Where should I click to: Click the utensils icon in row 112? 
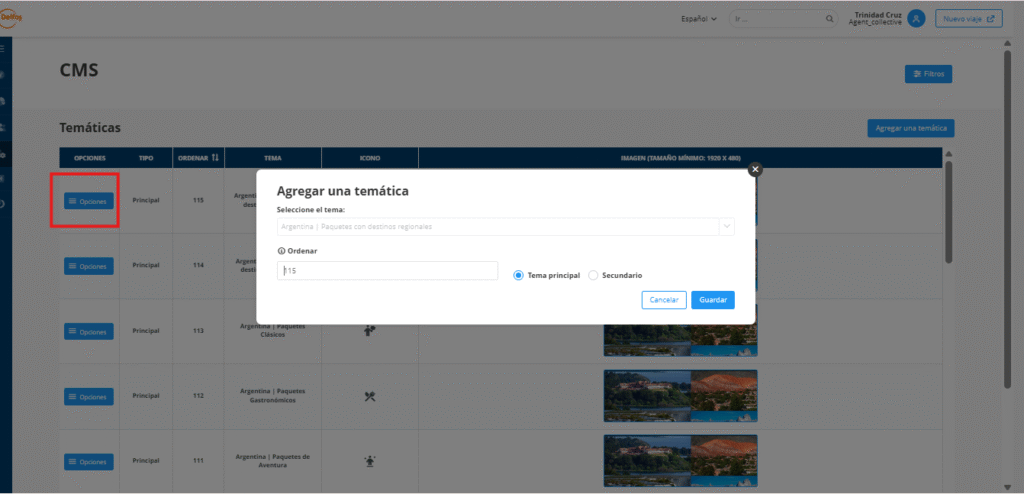369,396
